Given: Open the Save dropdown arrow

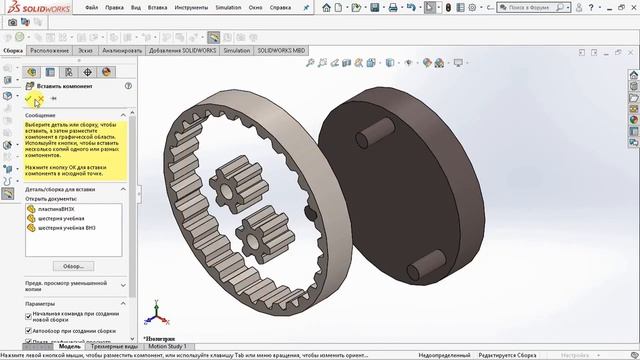Looking at the screenshot, I should coord(383,7).
